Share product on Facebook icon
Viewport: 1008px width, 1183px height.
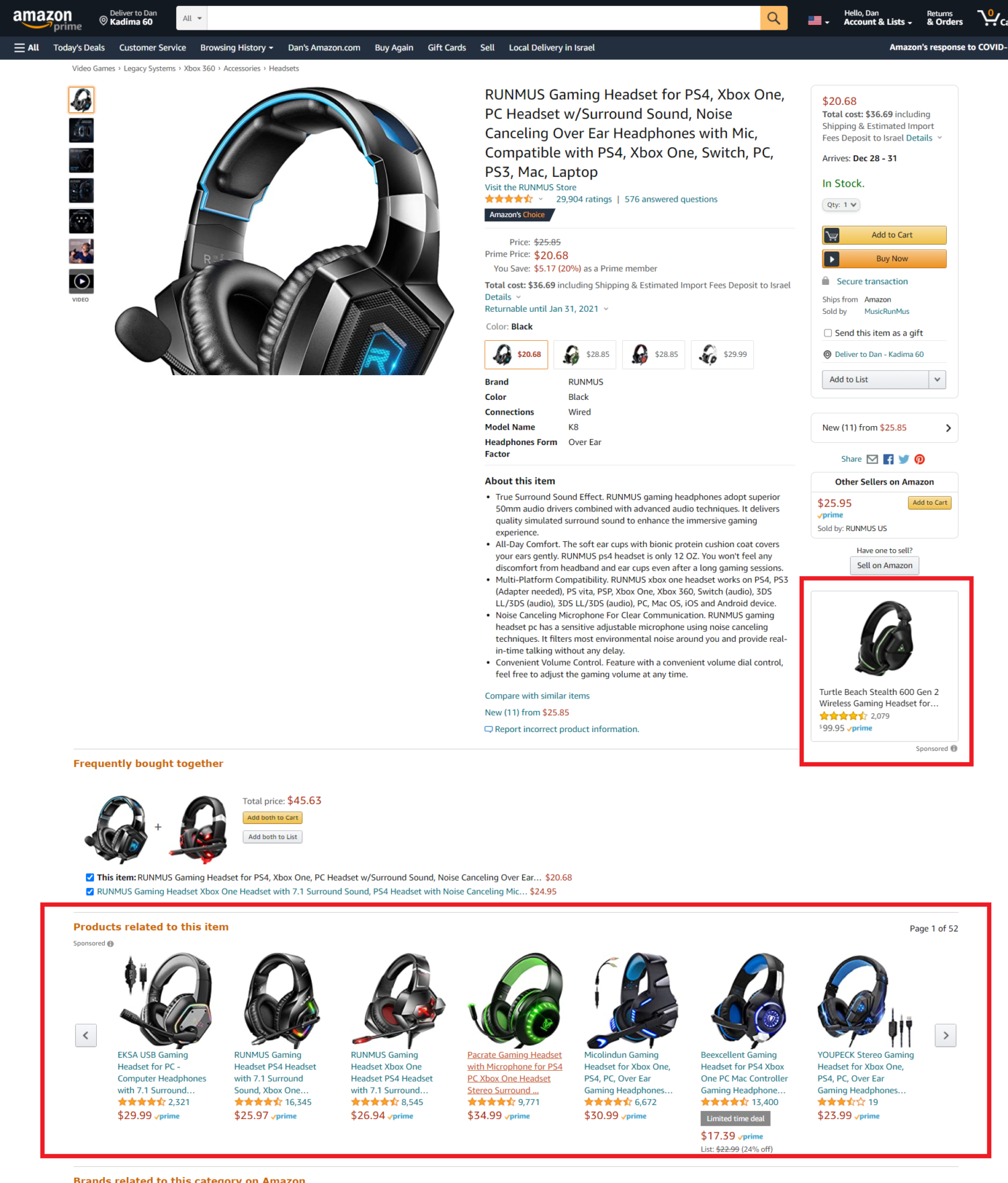click(x=888, y=459)
